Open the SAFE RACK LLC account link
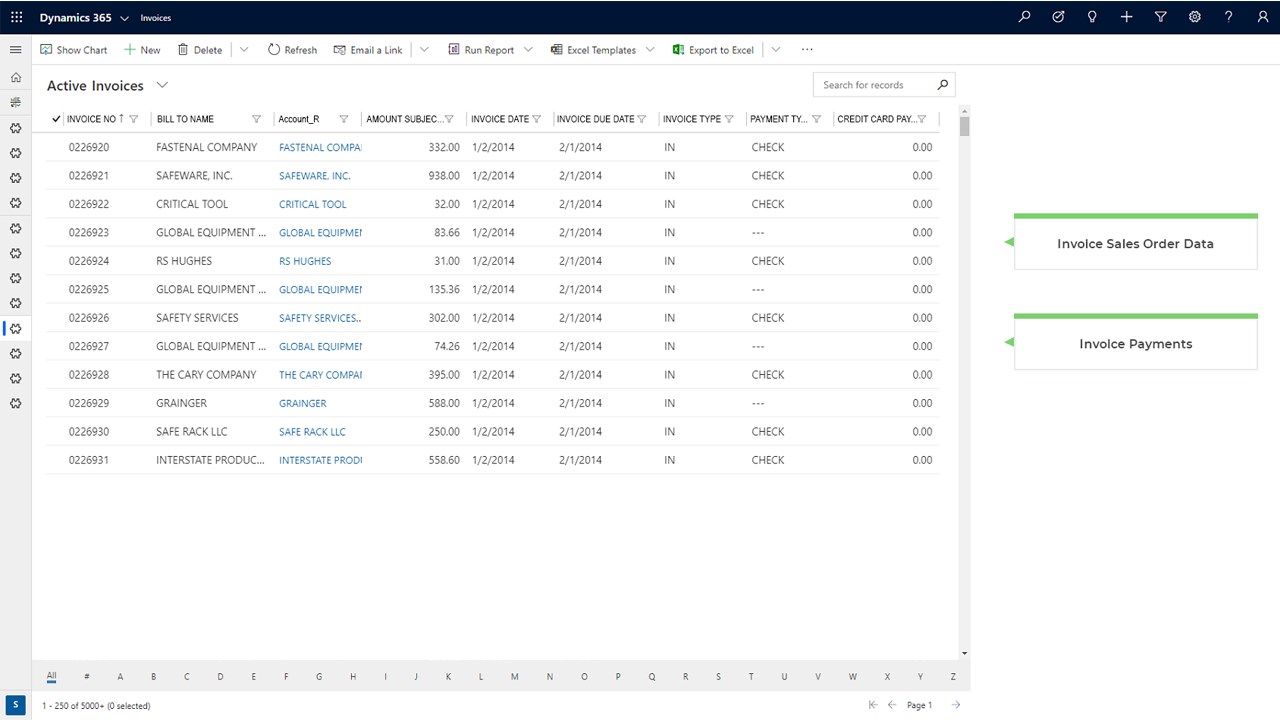 312,432
